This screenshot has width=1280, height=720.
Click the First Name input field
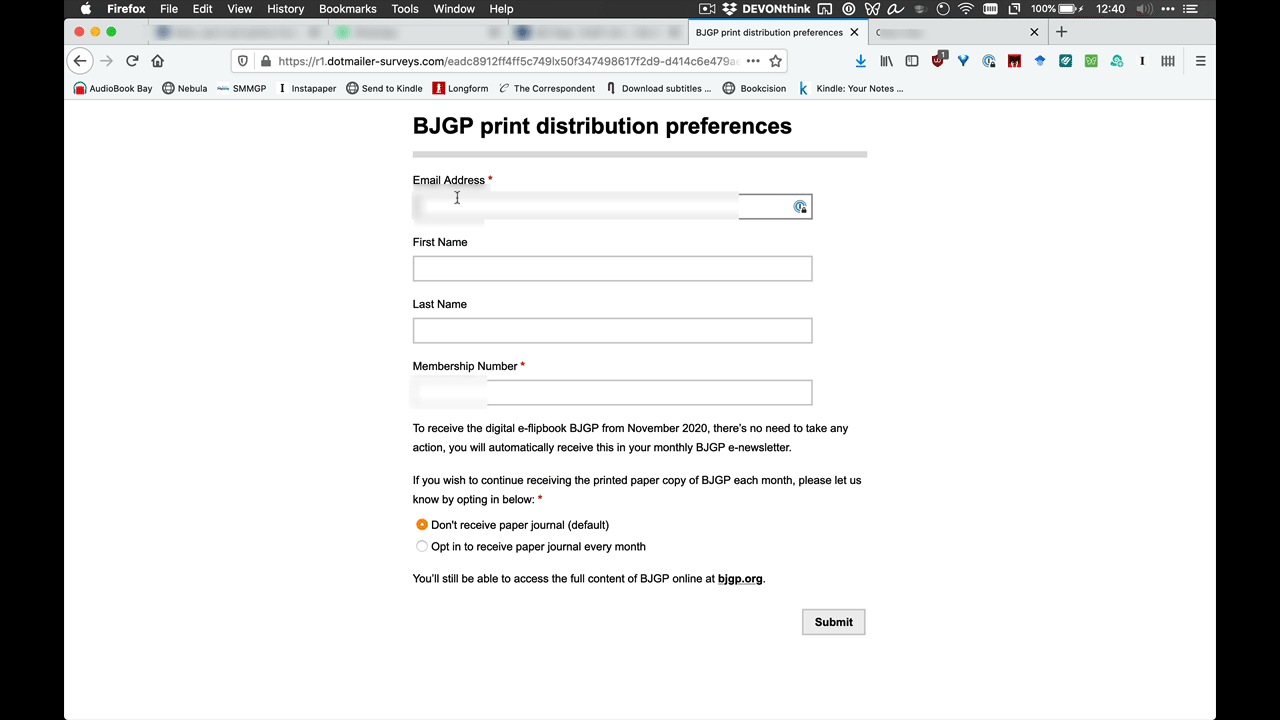coord(612,269)
